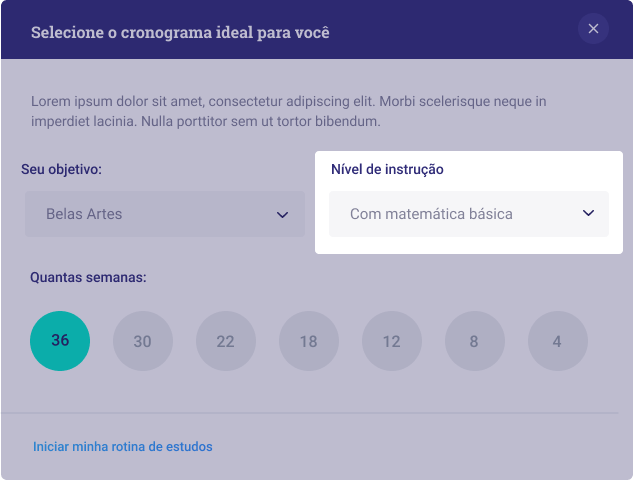The image size is (633, 480).
Task: Pick the 22 weeks circle
Action: pos(226,341)
